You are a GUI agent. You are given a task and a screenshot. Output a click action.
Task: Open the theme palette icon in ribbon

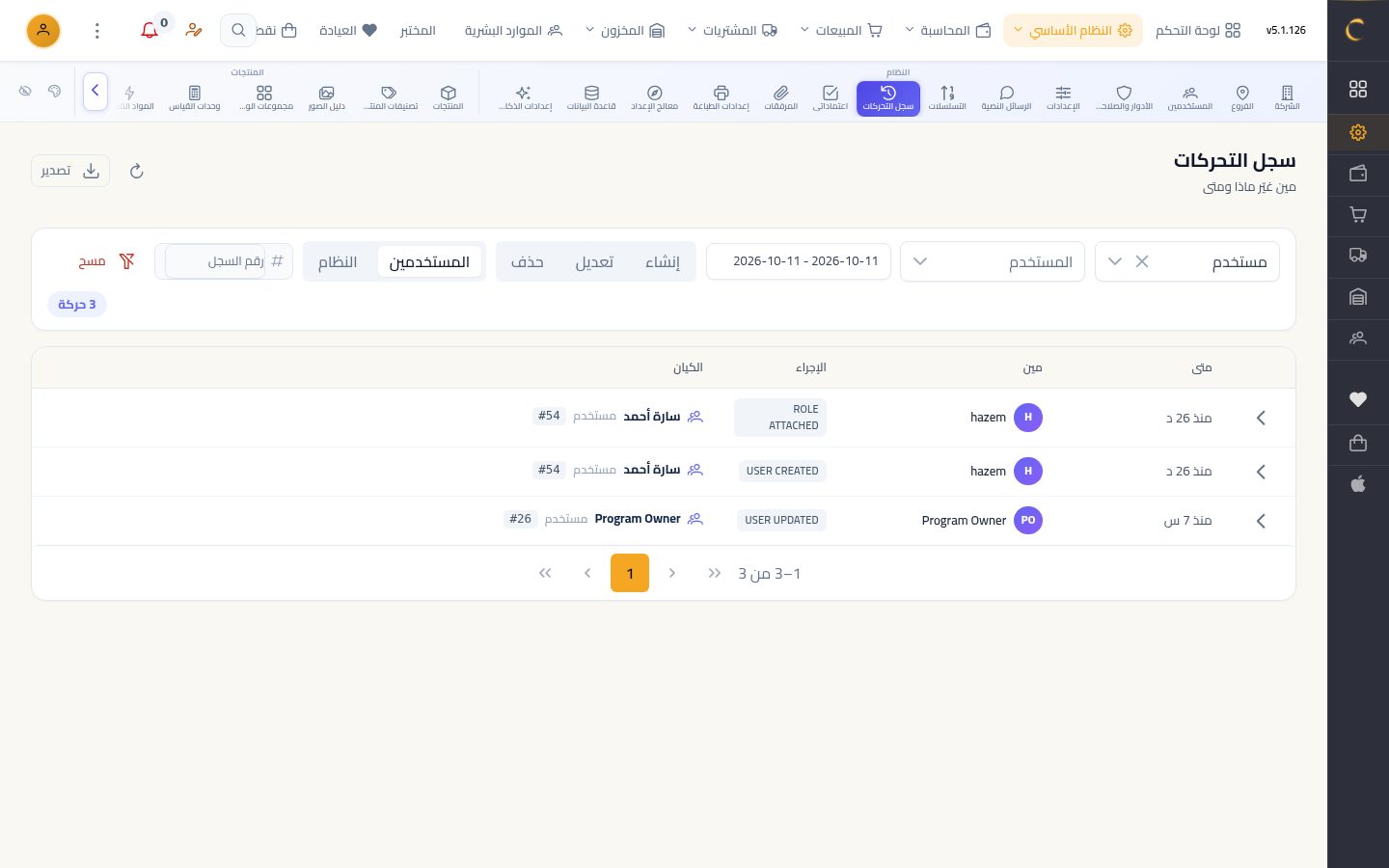click(x=54, y=91)
